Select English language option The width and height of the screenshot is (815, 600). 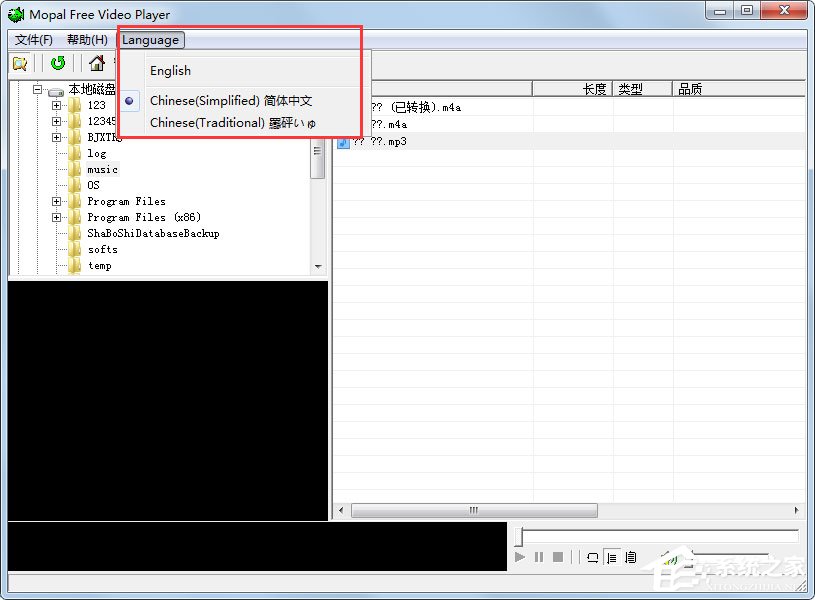(x=170, y=71)
